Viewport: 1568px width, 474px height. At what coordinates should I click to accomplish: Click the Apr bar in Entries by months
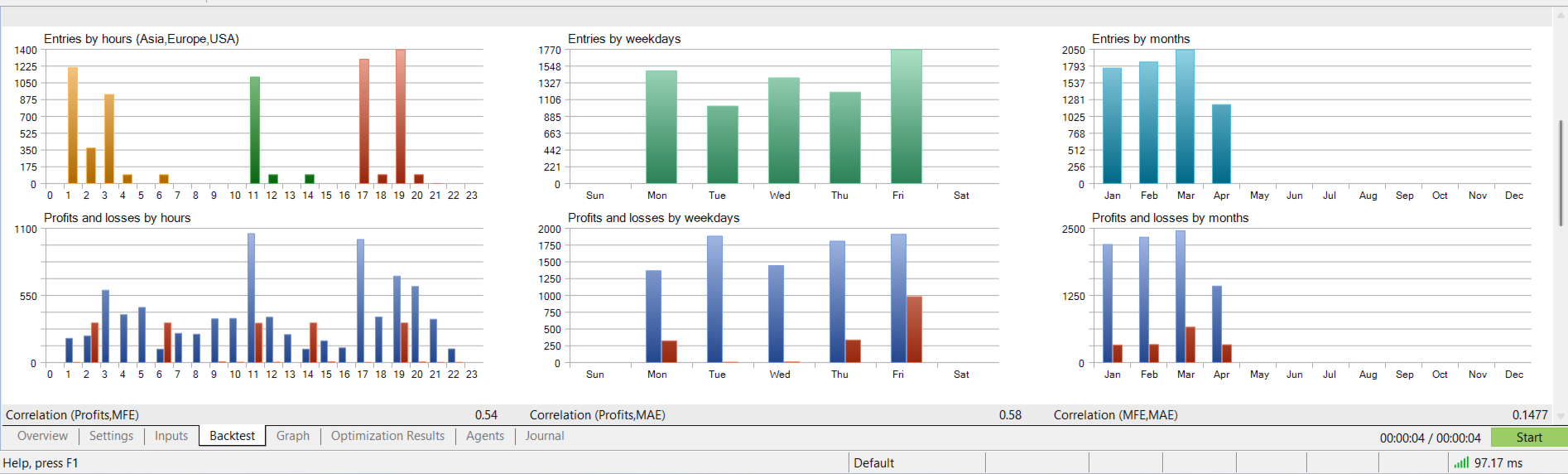tap(1221, 144)
